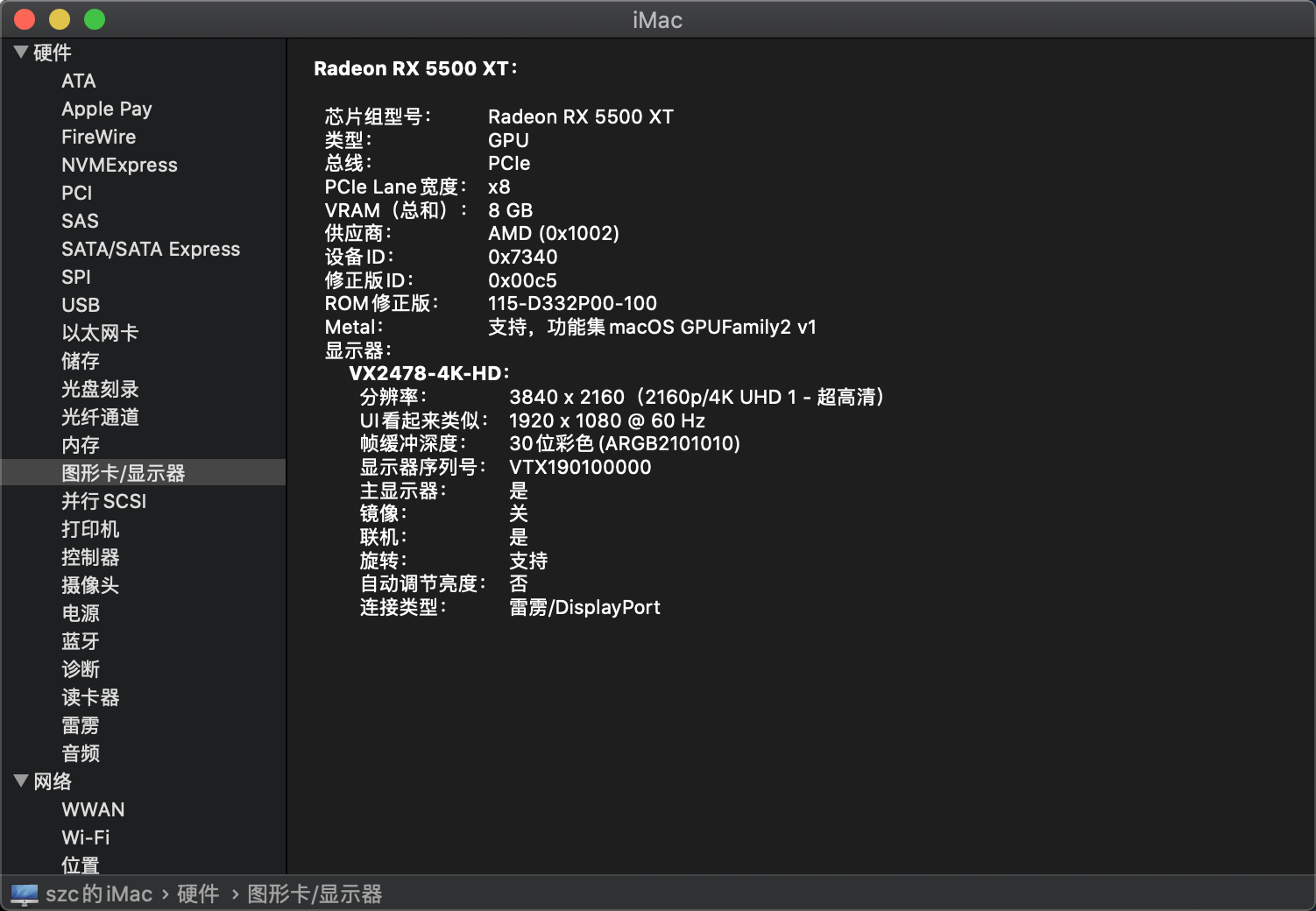Viewport: 1316px width, 911px height.
Task: Click the 网络 section header
Action: point(53,781)
